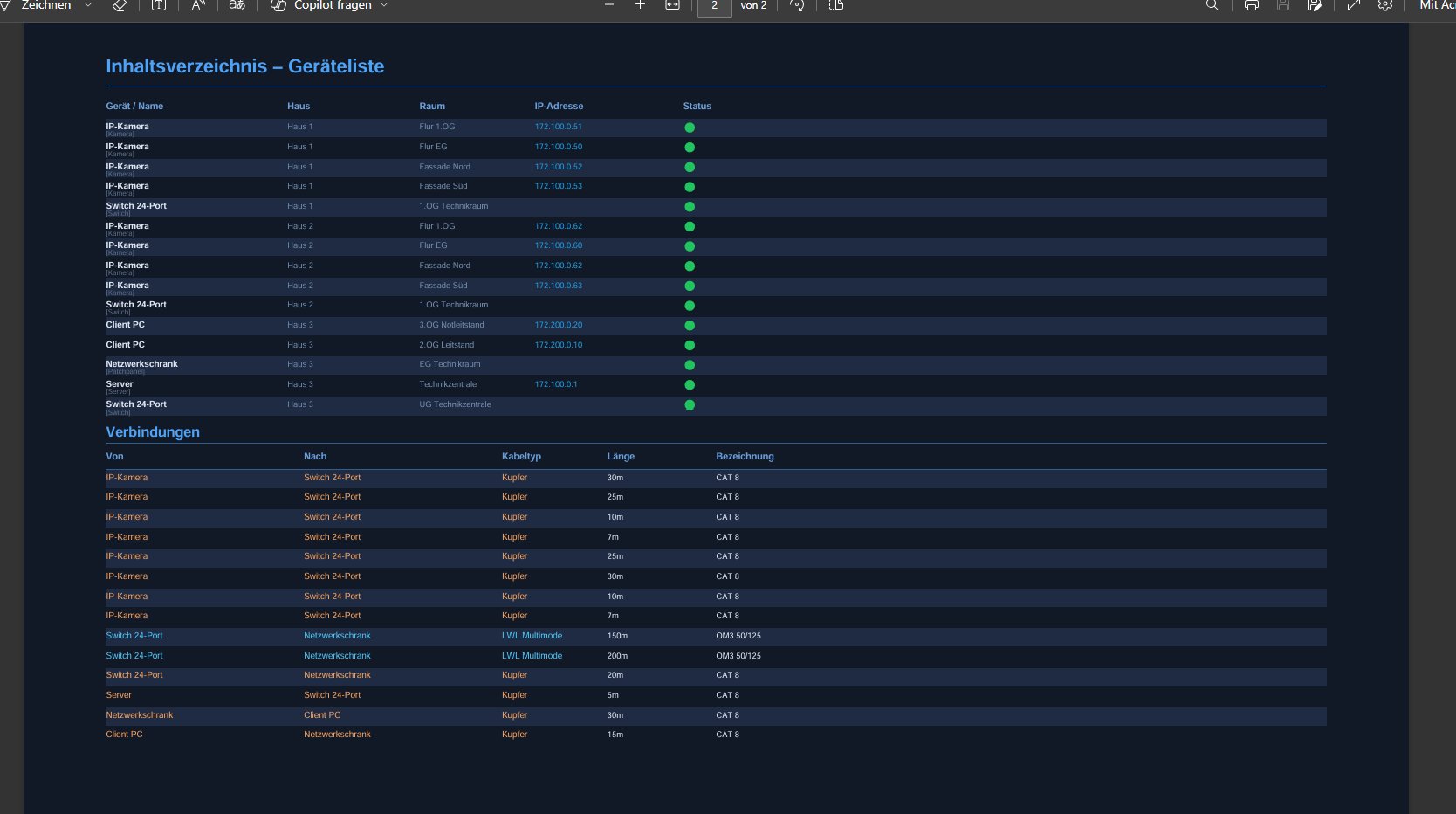Screen dimensions: 1456x814
Task: Click the green status dot for Netzwerkschrank
Action: [x=690, y=365]
